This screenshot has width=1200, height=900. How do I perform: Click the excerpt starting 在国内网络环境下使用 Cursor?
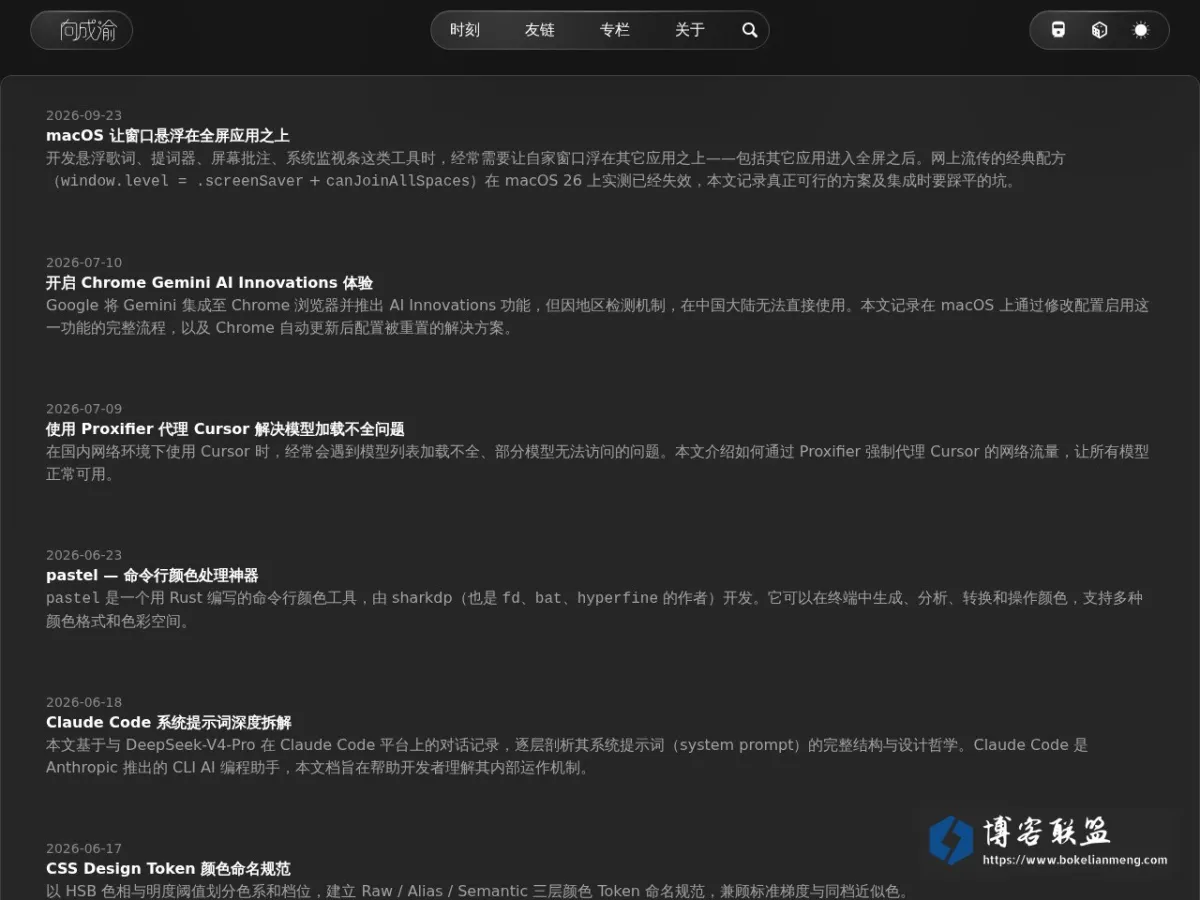[x=598, y=462]
